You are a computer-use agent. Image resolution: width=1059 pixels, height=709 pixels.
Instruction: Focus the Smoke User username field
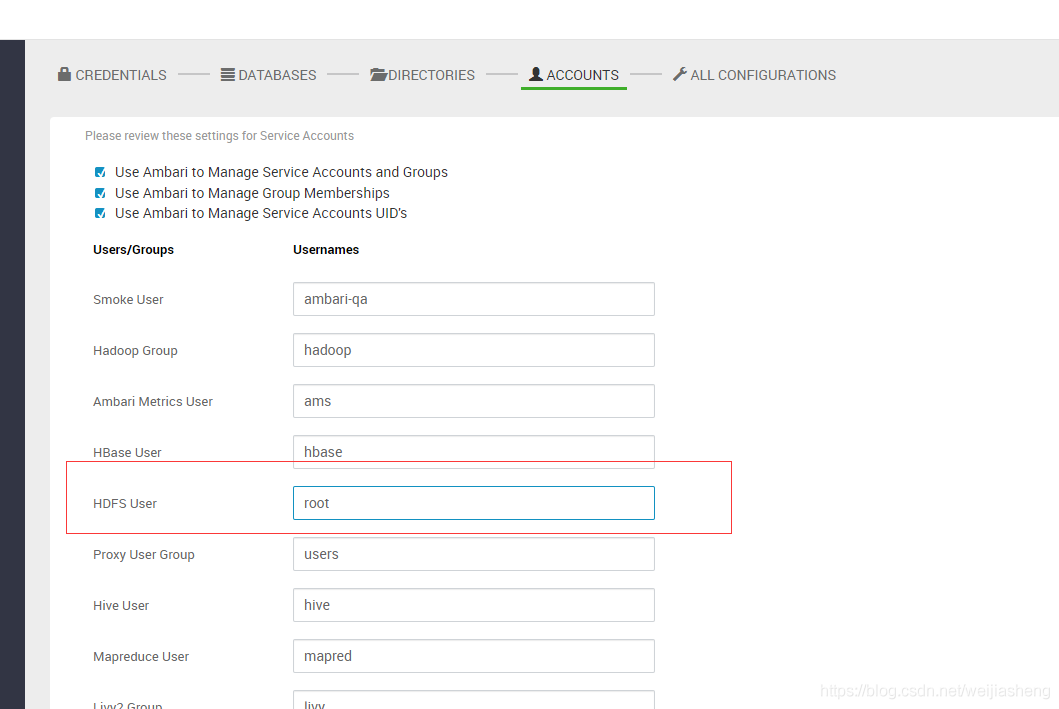pos(473,299)
